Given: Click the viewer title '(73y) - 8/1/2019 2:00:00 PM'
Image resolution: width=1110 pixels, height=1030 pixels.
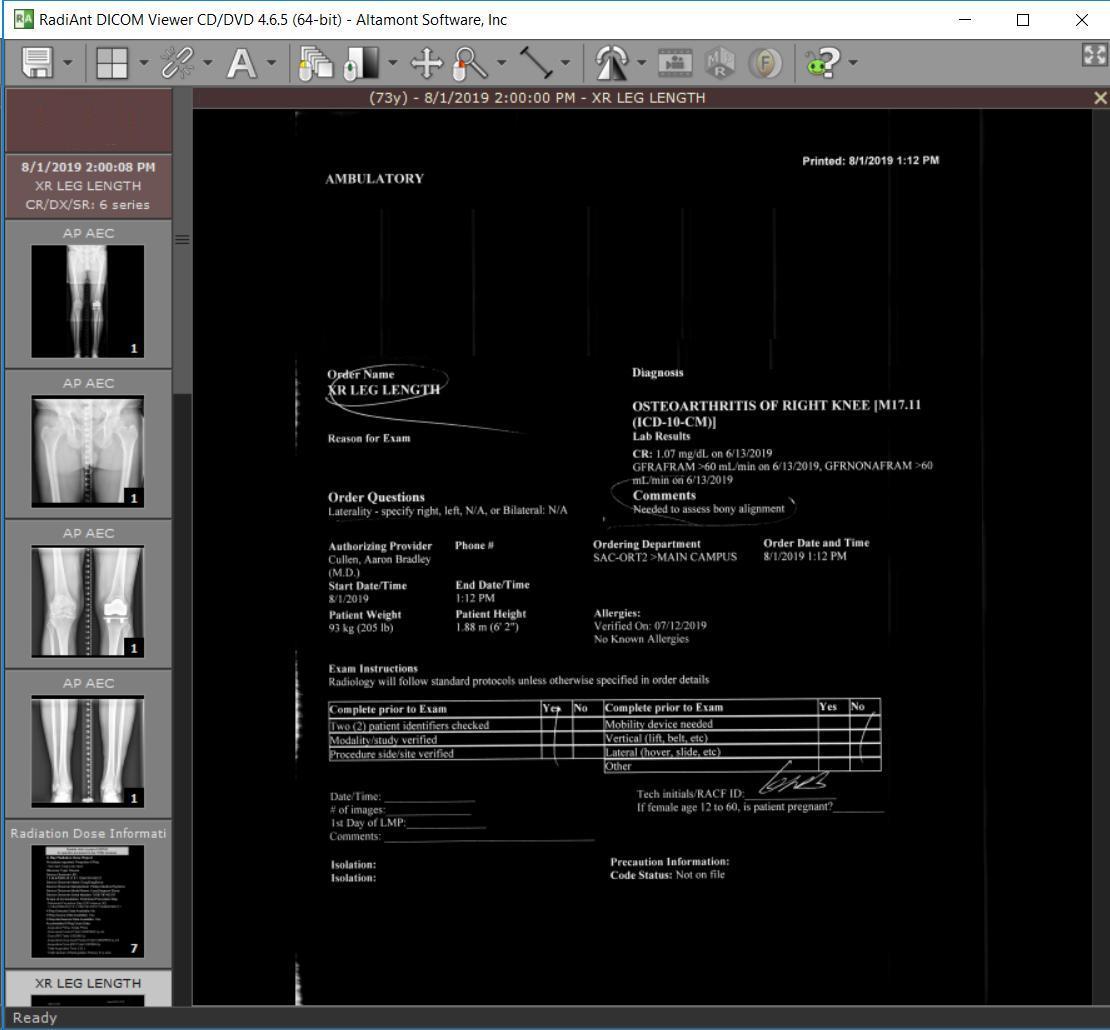Looking at the screenshot, I should pyautogui.click(x=472, y=98).
